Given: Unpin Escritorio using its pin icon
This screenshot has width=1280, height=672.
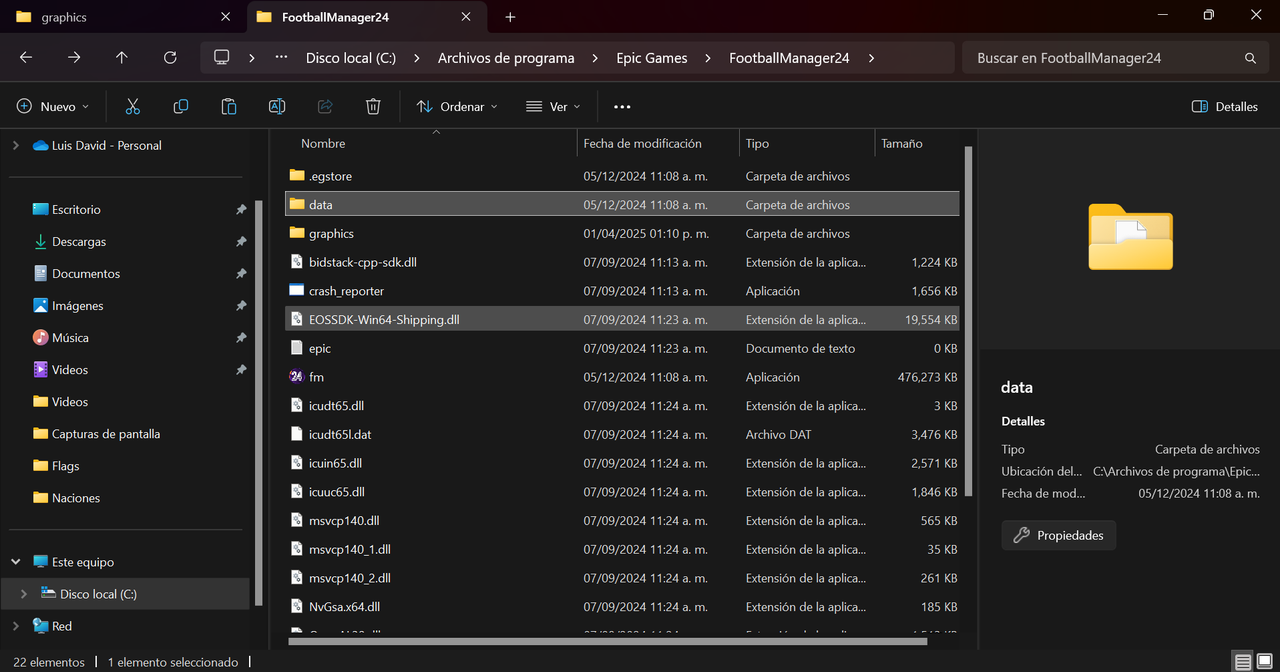Looking at the screenshot, I should tap(241, 210).
